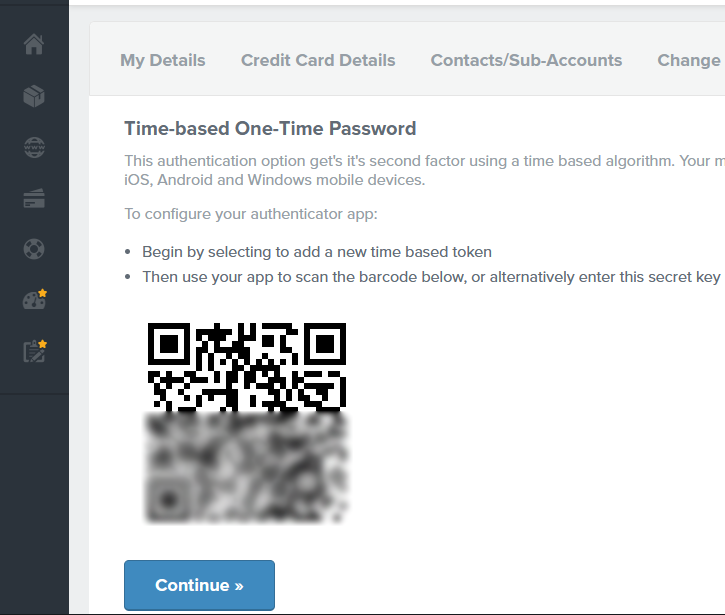Go to the Home dashboard icon

click(34, 45)
